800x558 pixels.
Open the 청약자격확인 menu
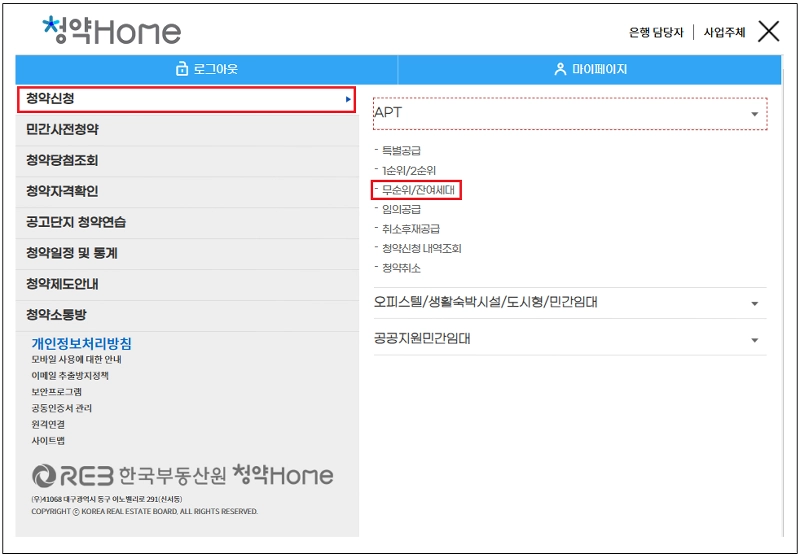(187, 191)
